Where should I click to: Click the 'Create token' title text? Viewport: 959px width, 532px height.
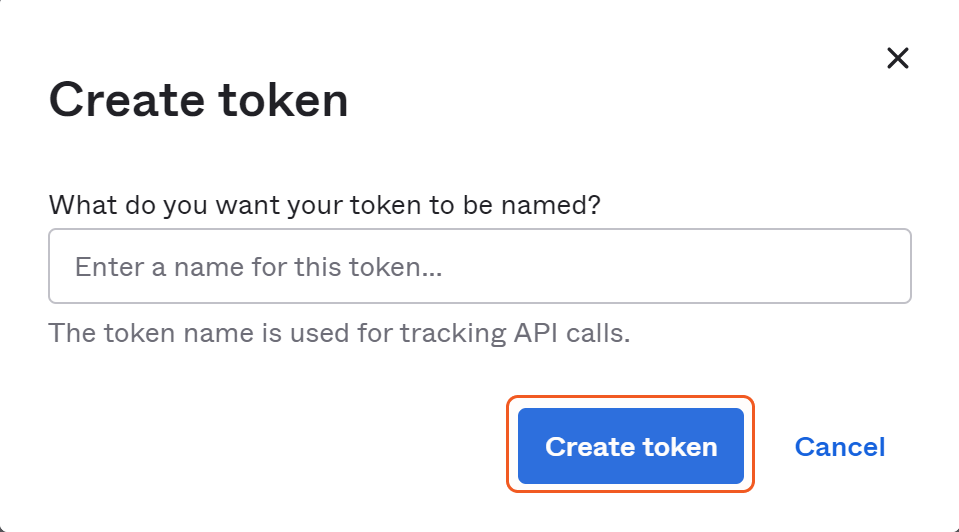(x=199, y=100)
